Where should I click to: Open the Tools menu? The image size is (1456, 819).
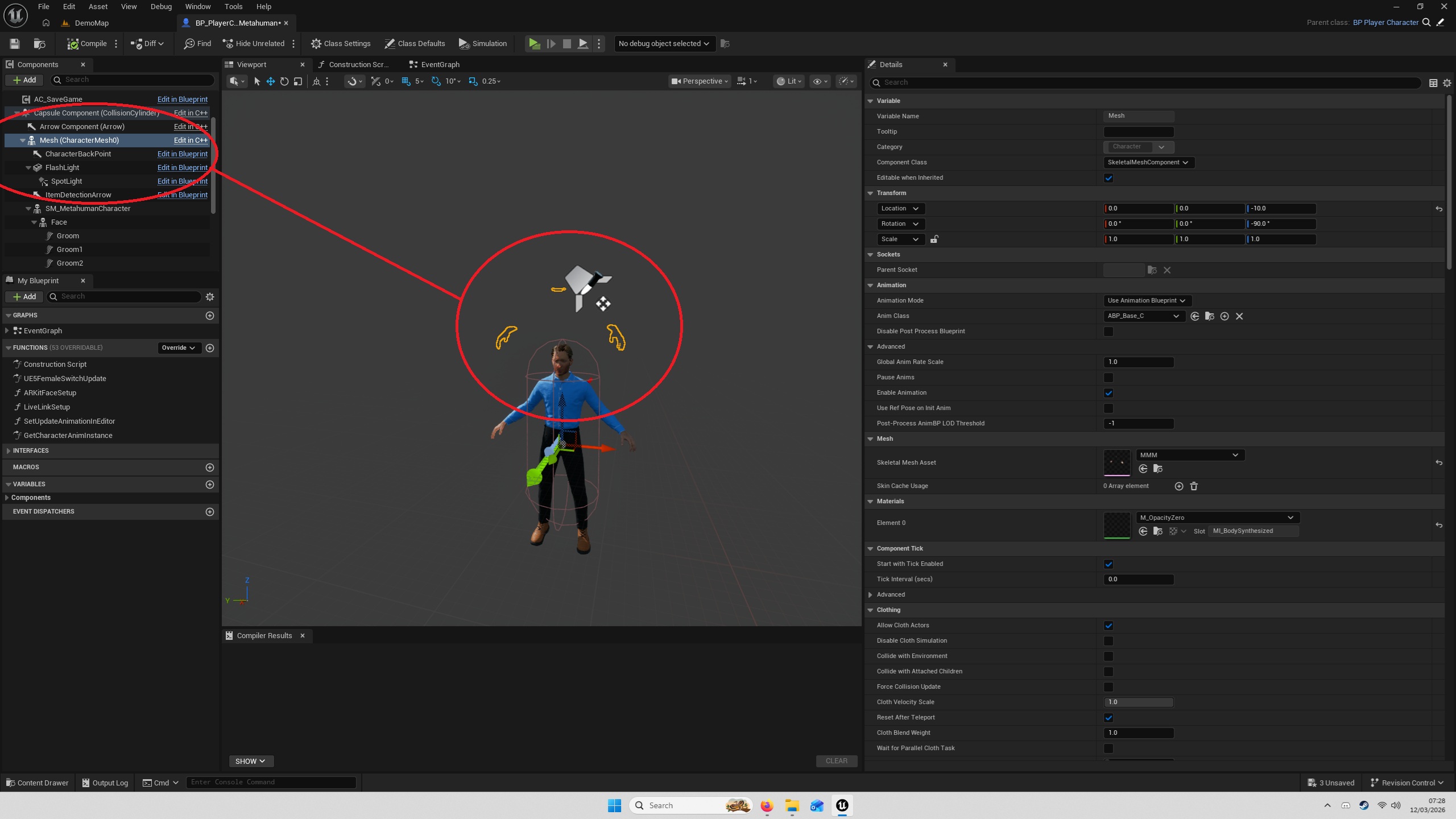(233, 7)
